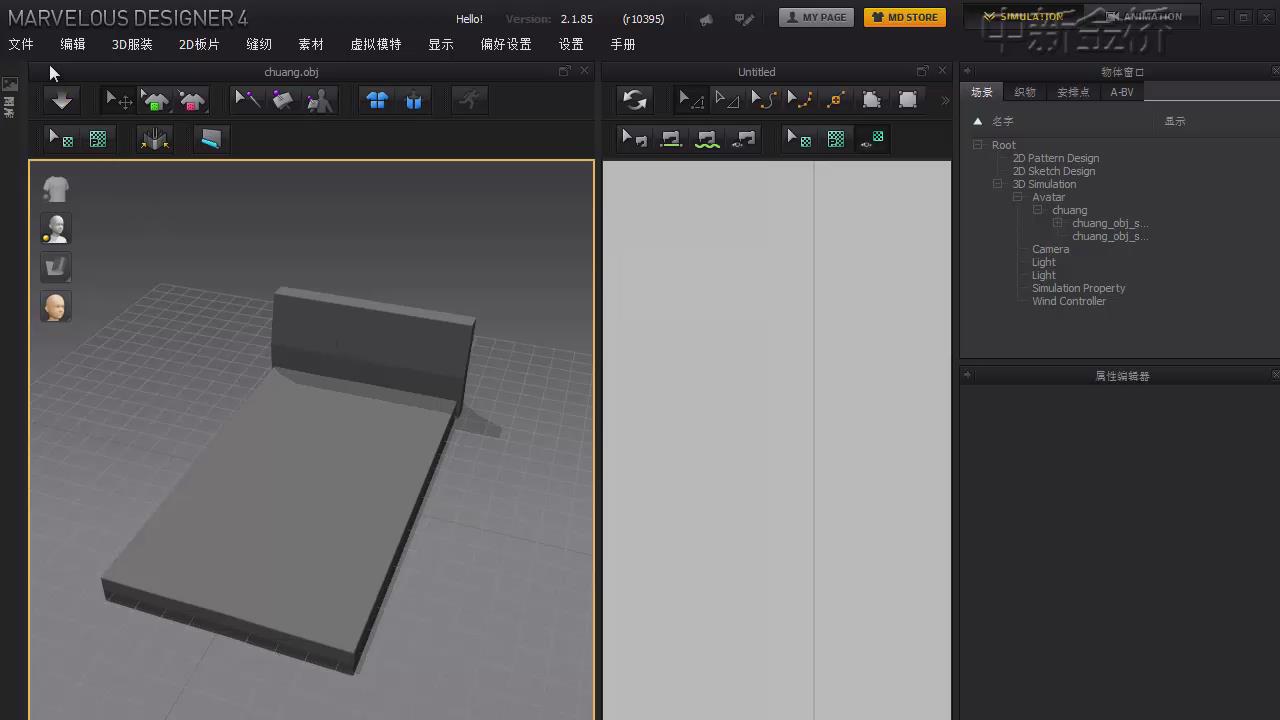Toggle the Show Sewing eye-machine icon
This screenshot has width=1280, height=720.
tap(744, 139)
